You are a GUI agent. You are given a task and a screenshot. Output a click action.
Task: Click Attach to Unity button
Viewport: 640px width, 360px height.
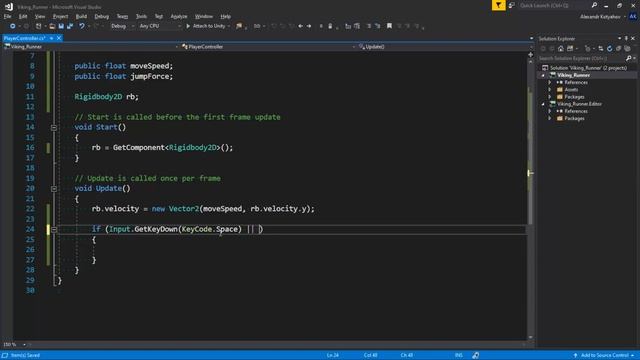tap(208, 26)
